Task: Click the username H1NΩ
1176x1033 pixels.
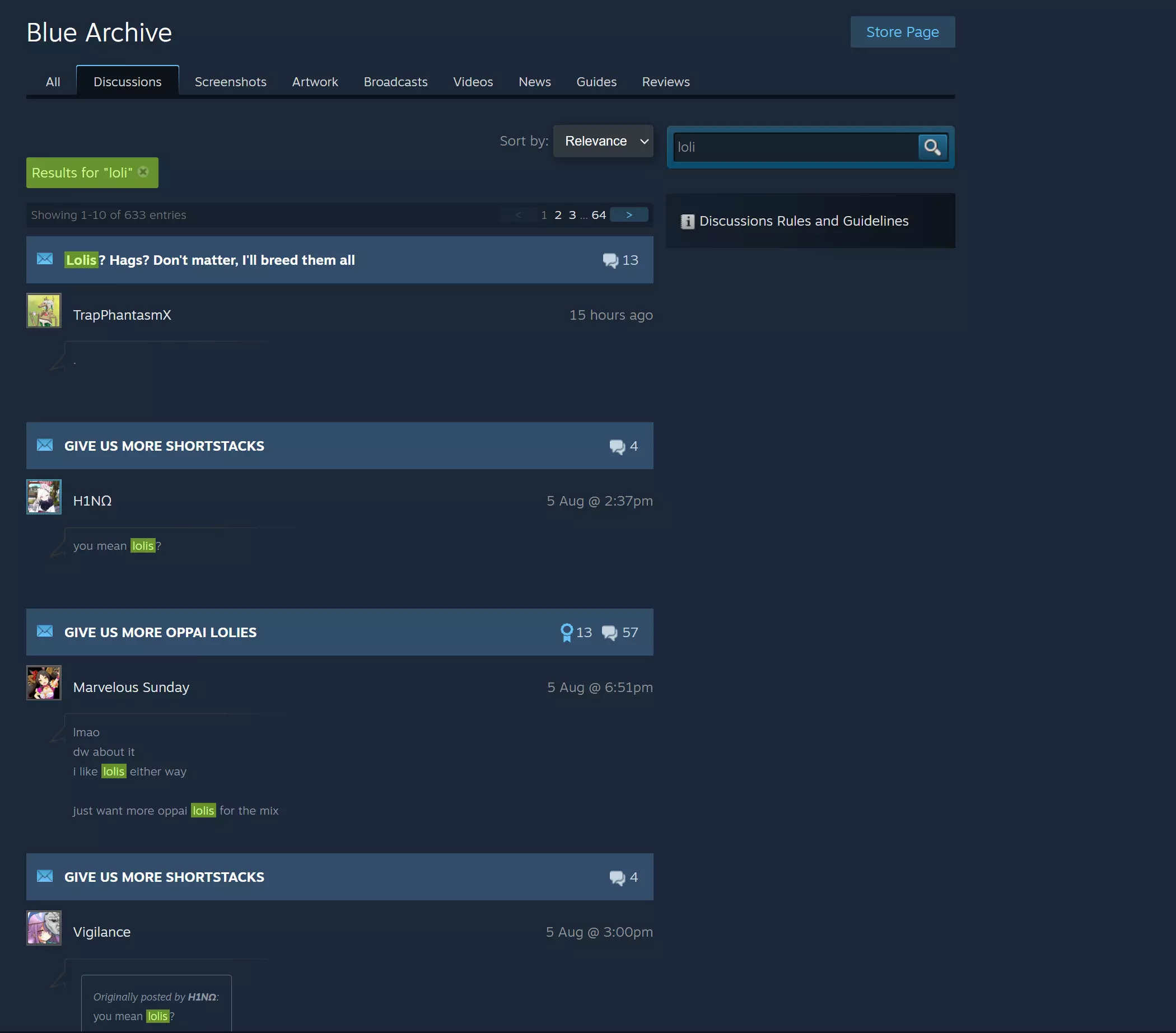Action: click(x=92, y=501)
